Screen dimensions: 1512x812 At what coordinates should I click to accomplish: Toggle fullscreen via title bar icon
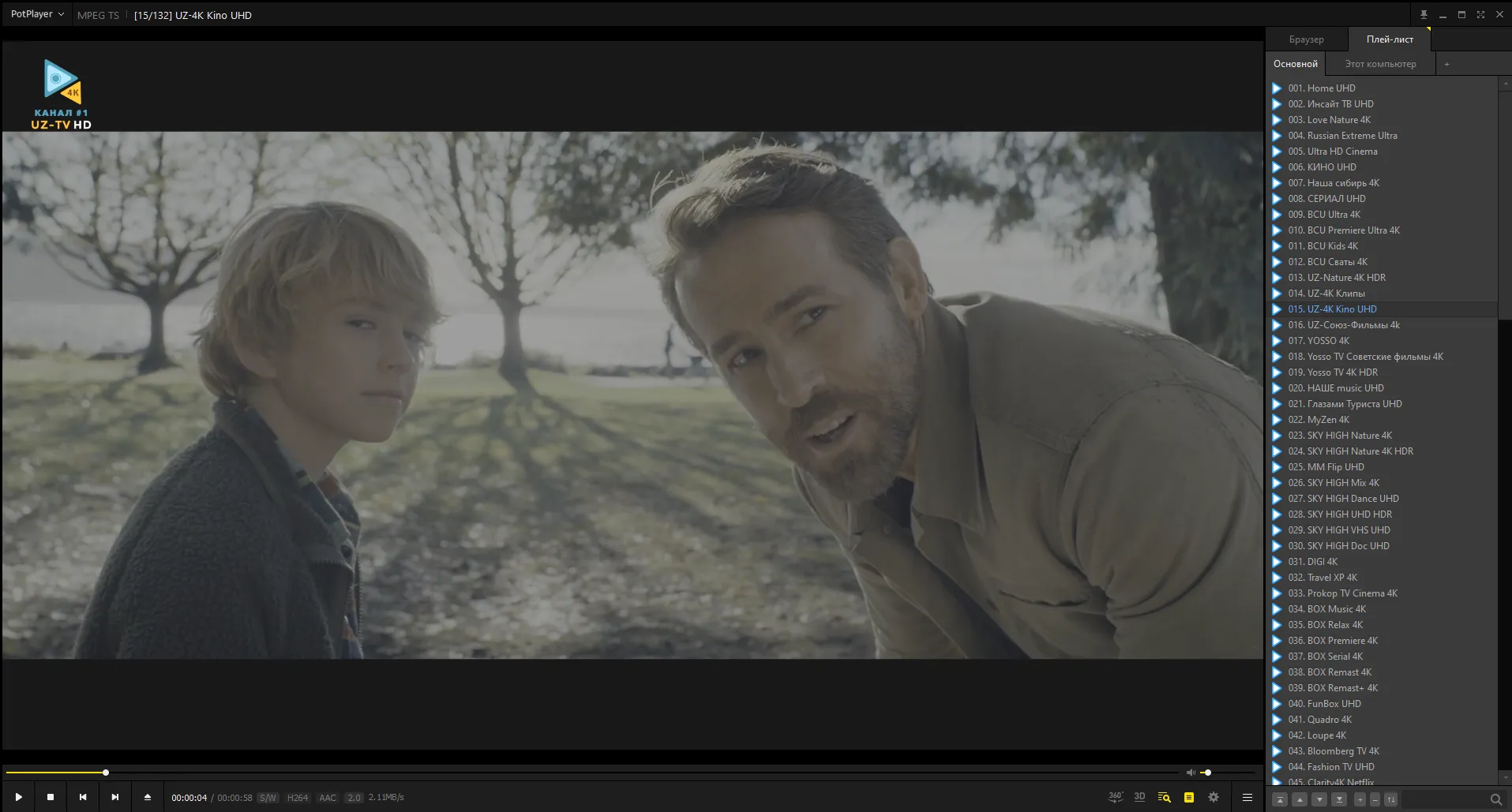click(x=1480, y=14)
